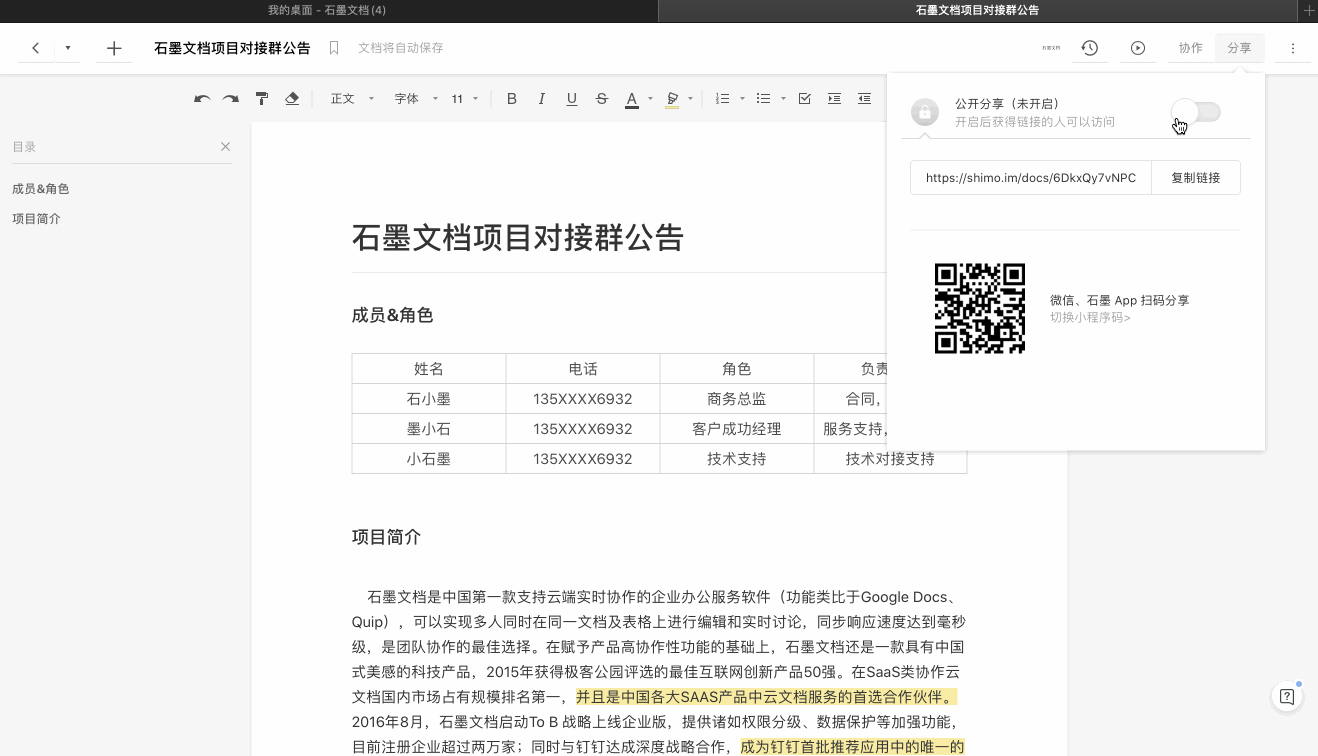Enable the 公开分享 public sharing switch

1197,112
